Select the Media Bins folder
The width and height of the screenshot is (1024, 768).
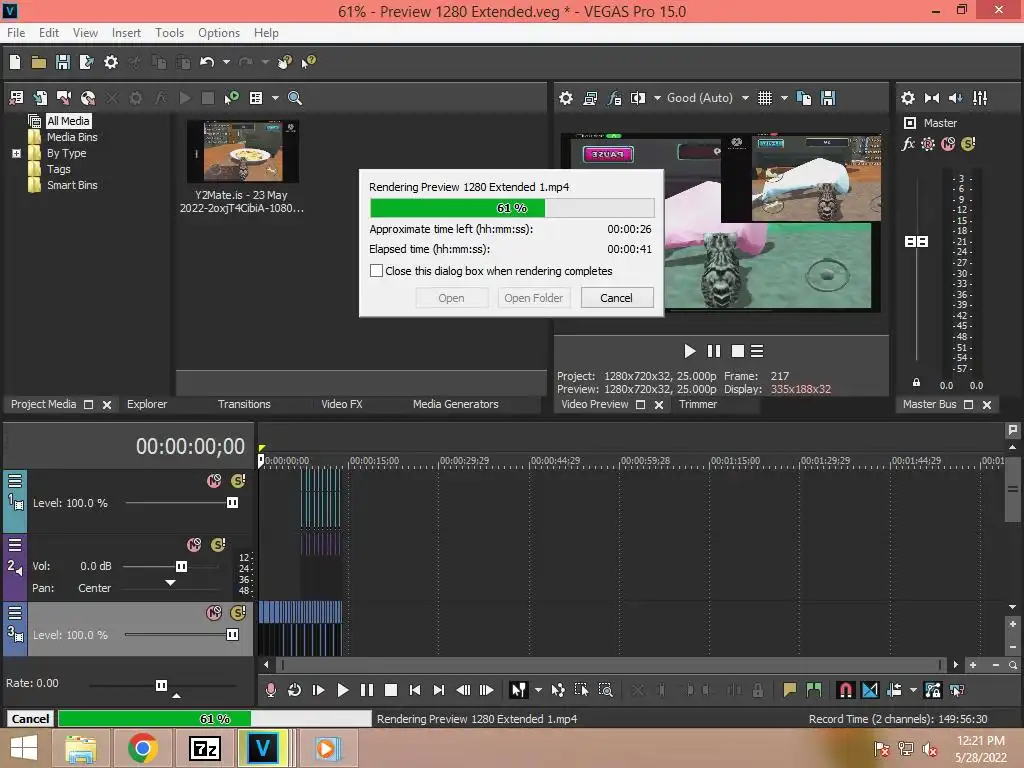[x=72, y=137]
